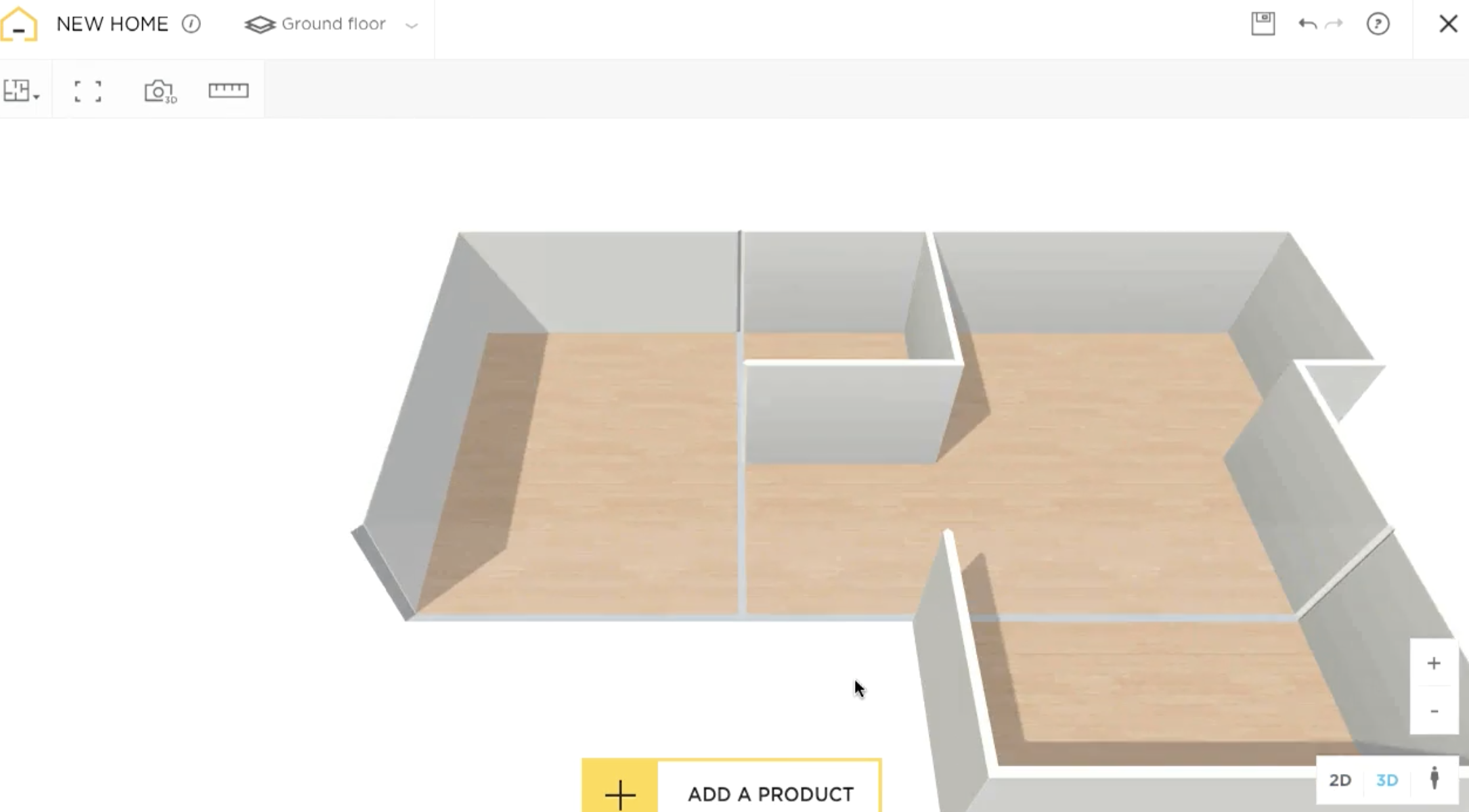Switch to 2D view mode

click(1340, 780)
